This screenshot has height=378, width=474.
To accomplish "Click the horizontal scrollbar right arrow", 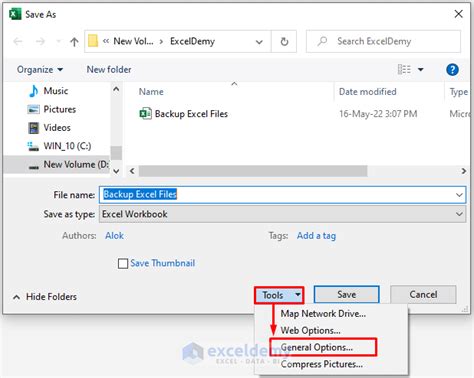I will (x=464, y=171).
